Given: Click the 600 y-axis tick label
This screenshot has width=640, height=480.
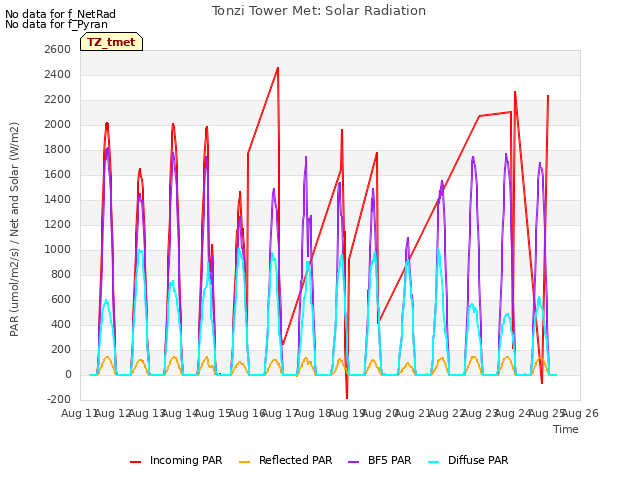Looking at the screenshot, I should coord(61,300).
